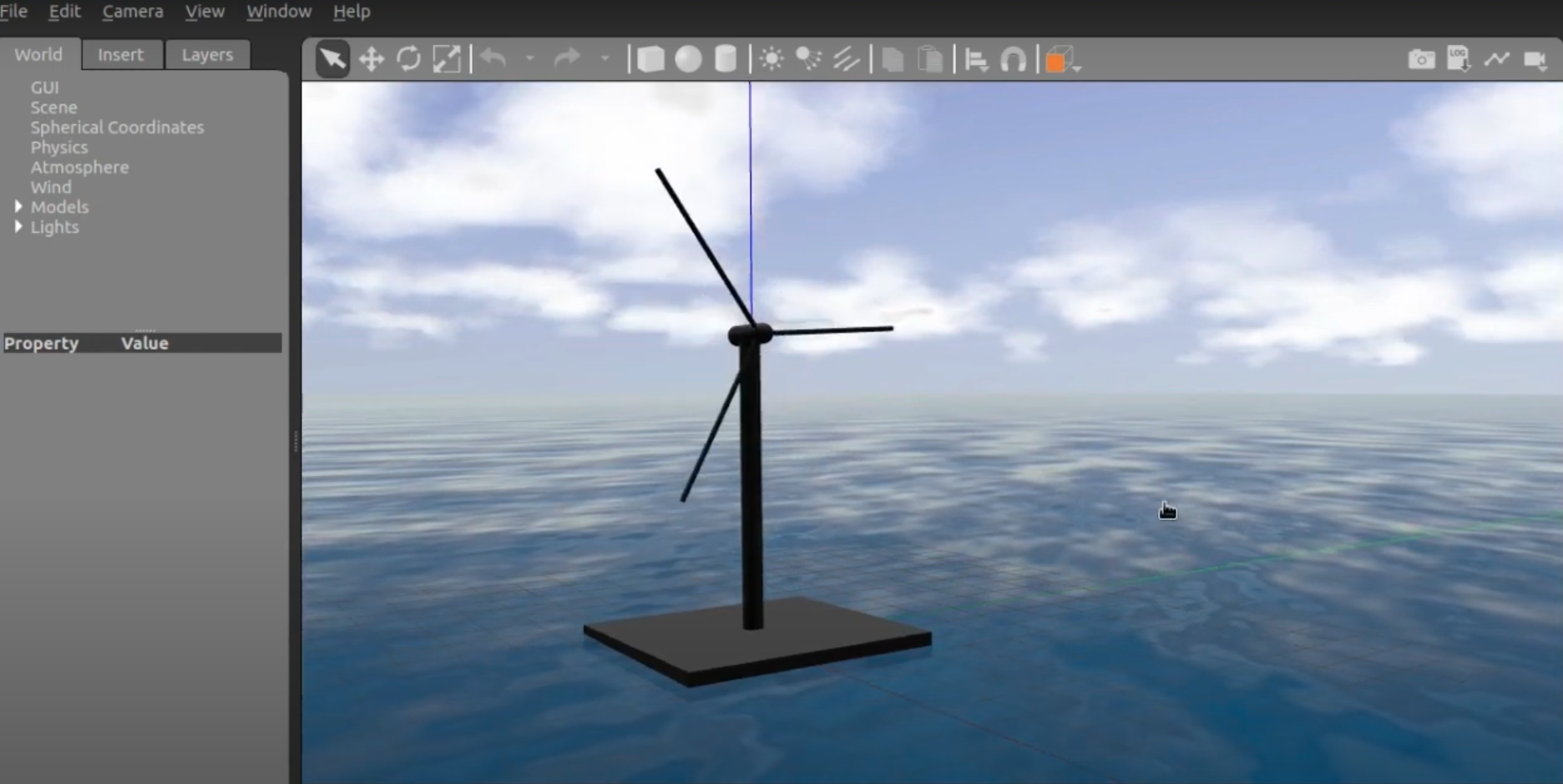Take a screenshot of the scene
This screenshot has height=784, width=1563.
1421,58
